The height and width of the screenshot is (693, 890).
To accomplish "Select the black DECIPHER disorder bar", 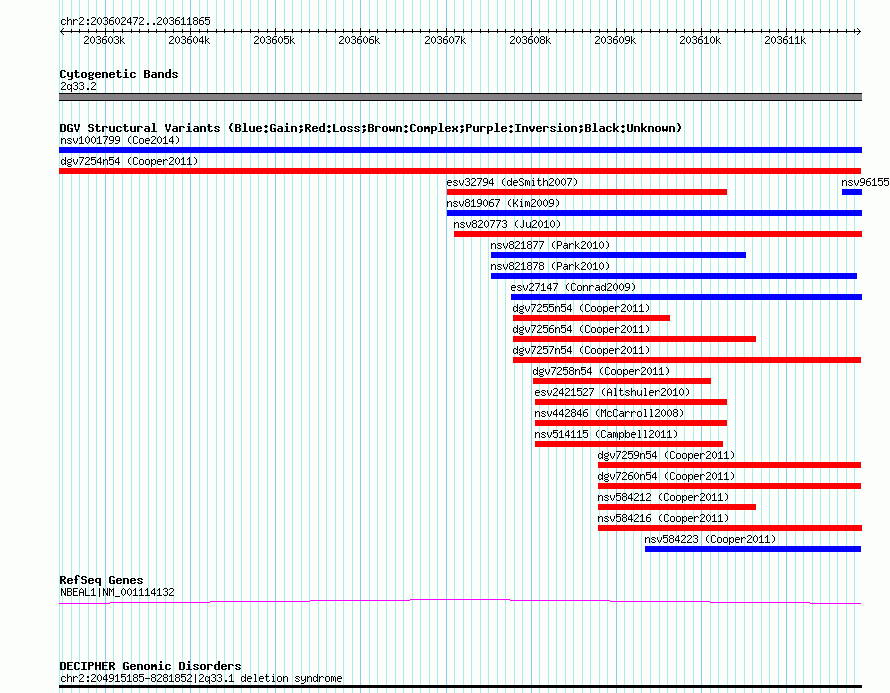I will point(460,687).
